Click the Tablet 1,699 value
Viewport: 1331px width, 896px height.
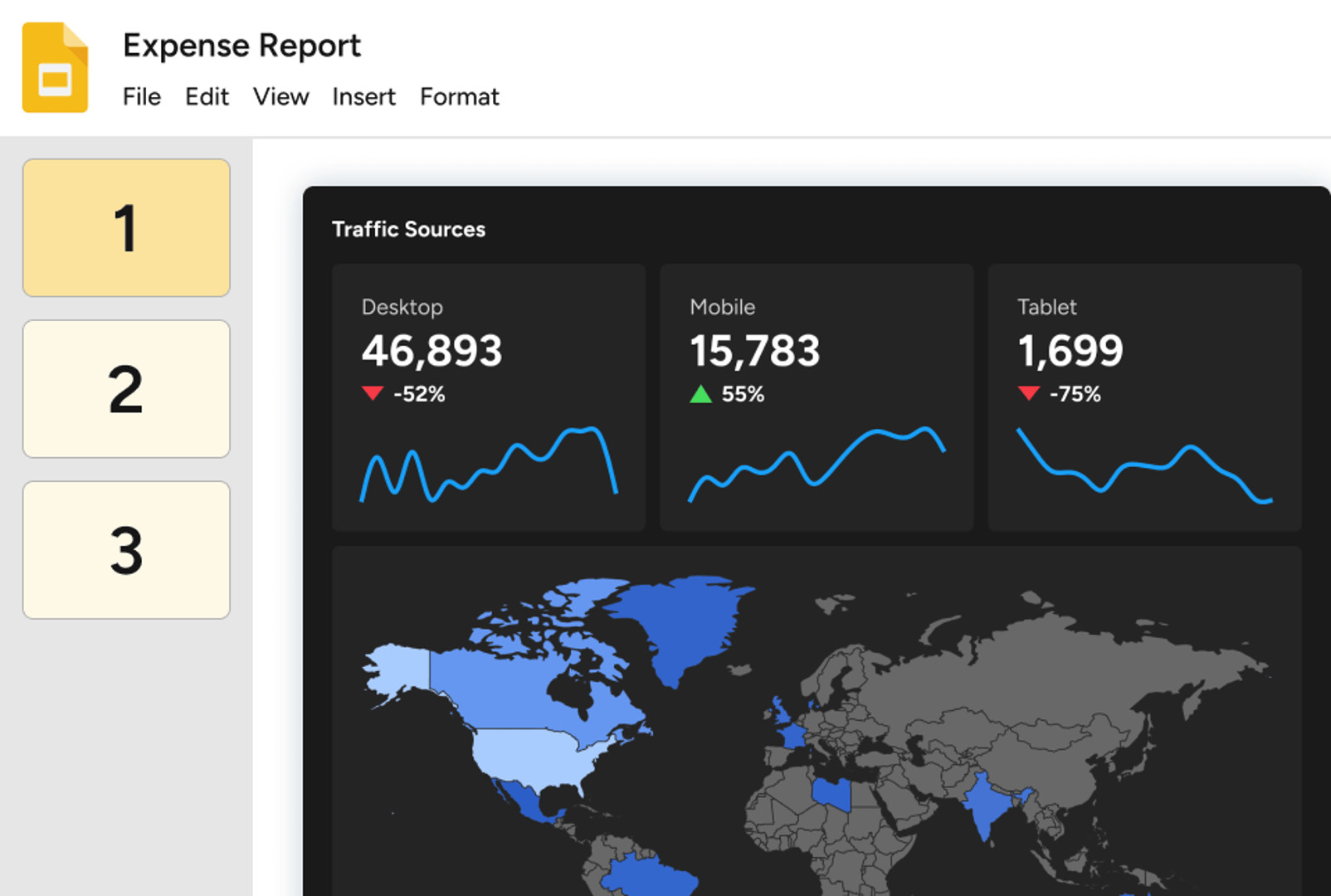tap(1070, 351)
